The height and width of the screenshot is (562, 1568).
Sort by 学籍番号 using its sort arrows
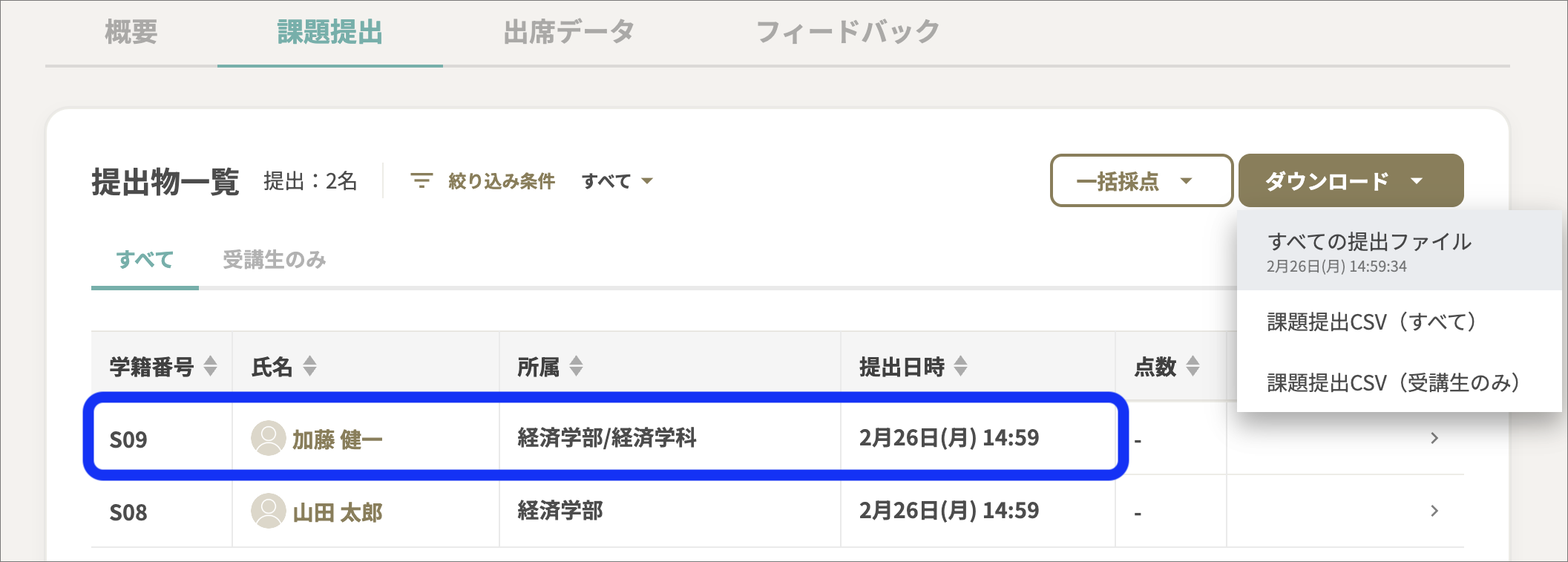coord(211,366)
